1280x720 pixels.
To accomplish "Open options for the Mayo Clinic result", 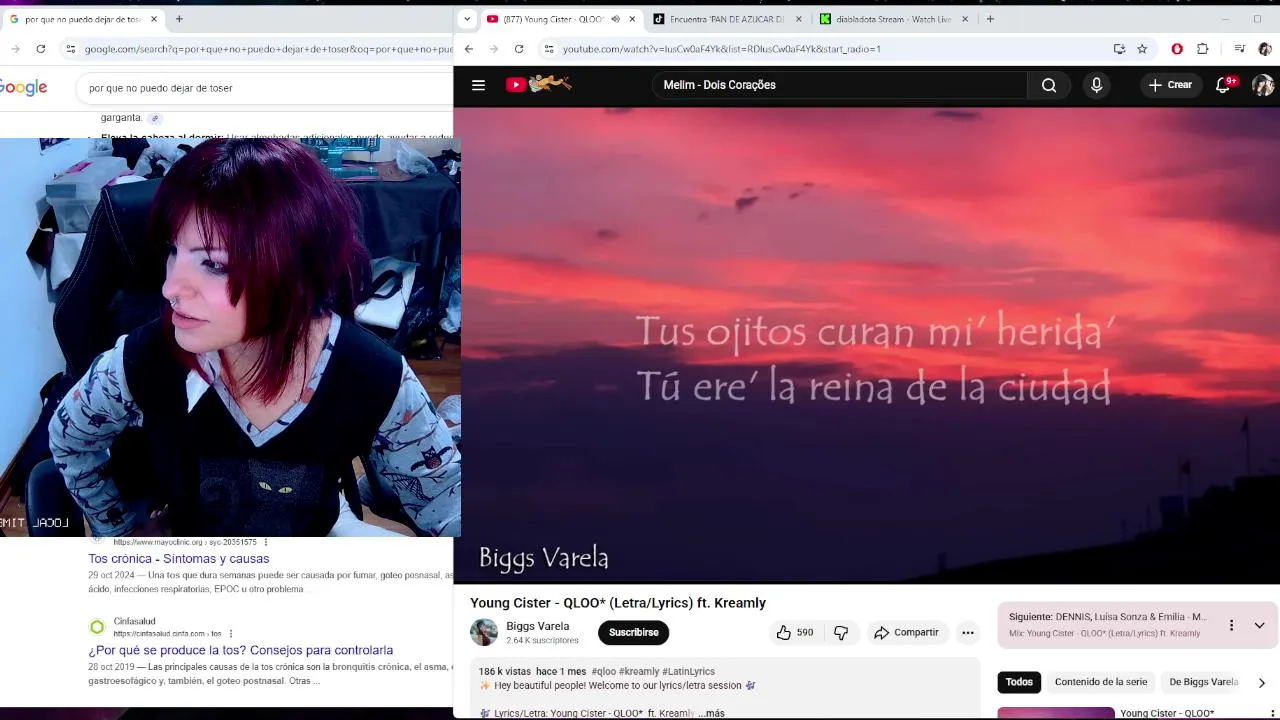I will [x=266, y=542].
